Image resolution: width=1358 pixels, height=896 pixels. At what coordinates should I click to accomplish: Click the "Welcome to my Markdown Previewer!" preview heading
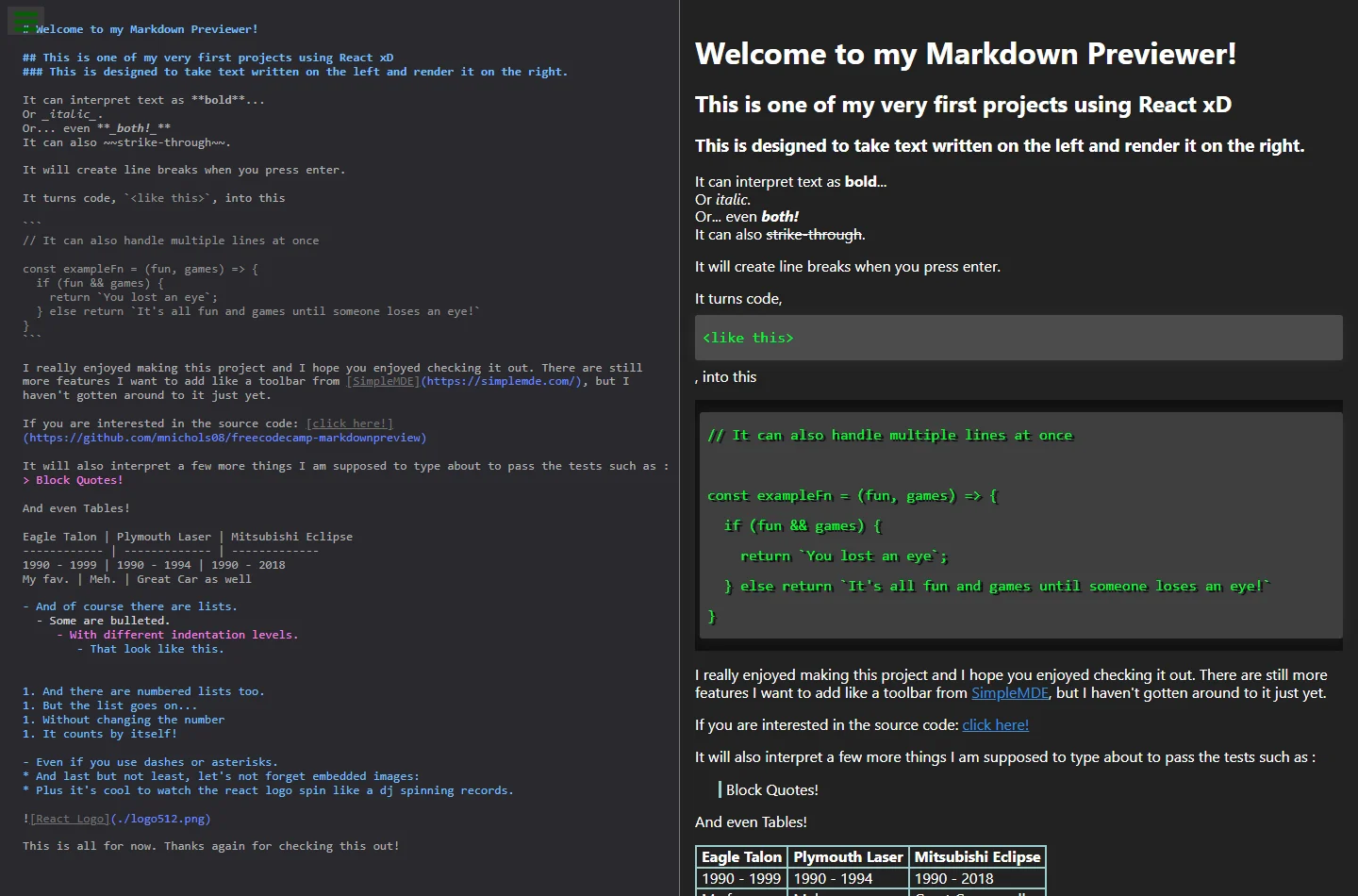965,55
